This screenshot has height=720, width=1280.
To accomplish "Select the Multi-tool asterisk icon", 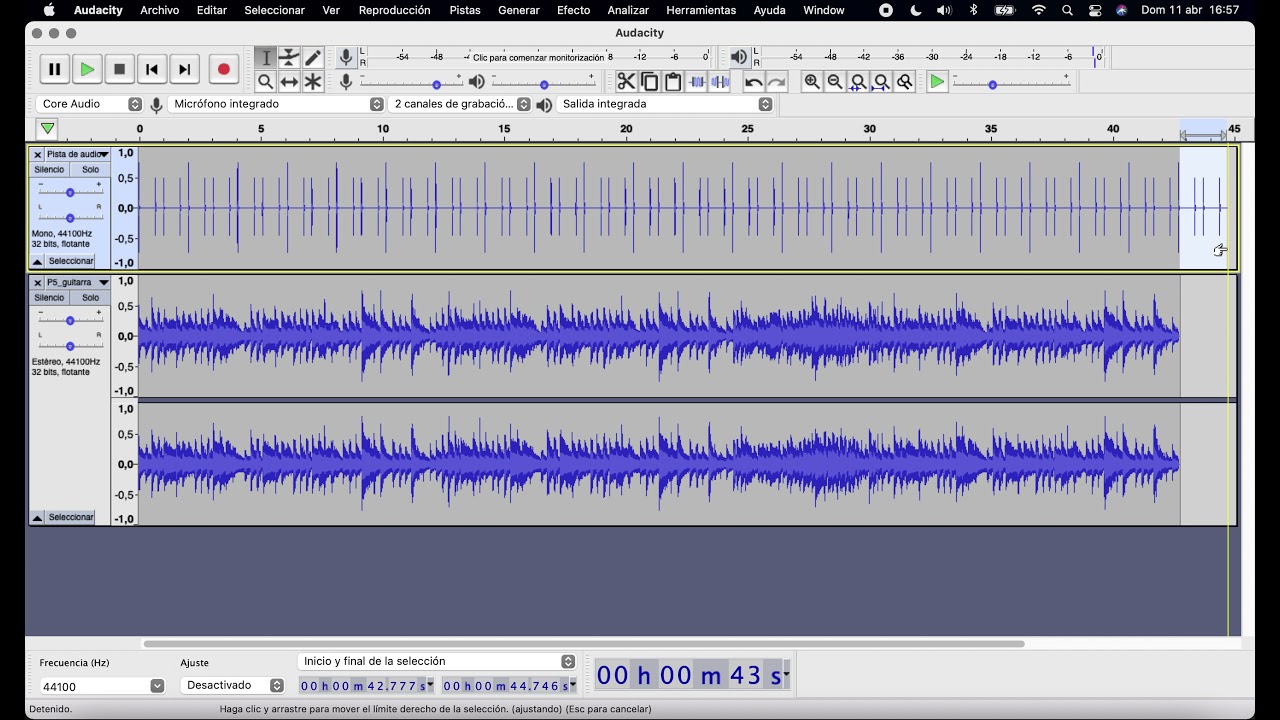I will click(313, 82).
